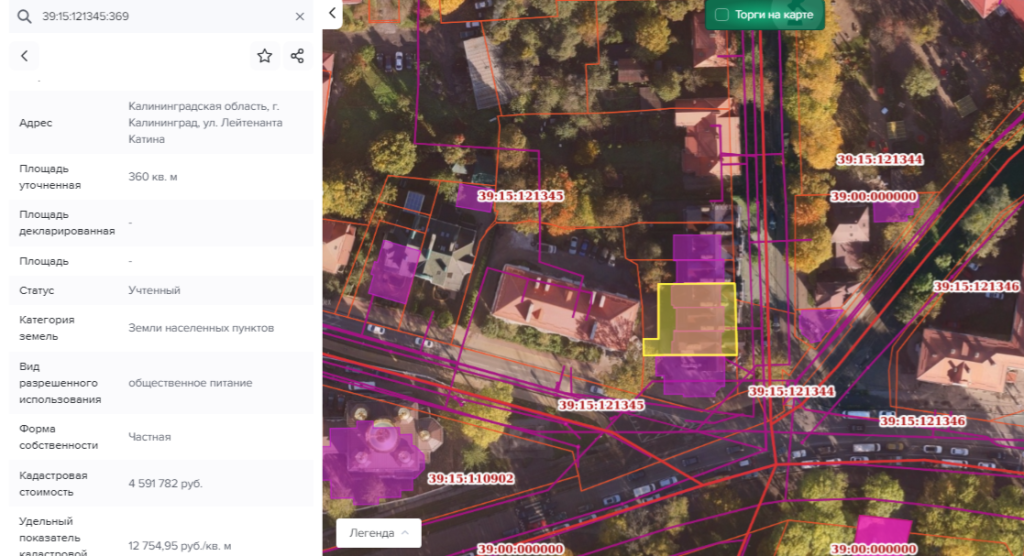Click the search field containing 39:15:121345:369
1024x556 pixels.
click(160, 17)
